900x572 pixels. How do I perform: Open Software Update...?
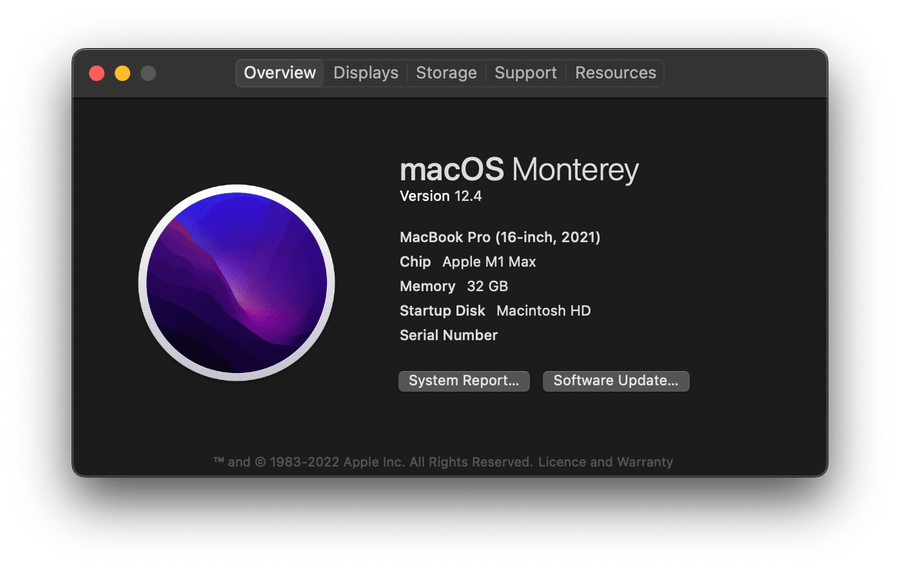tap(616, 381)
